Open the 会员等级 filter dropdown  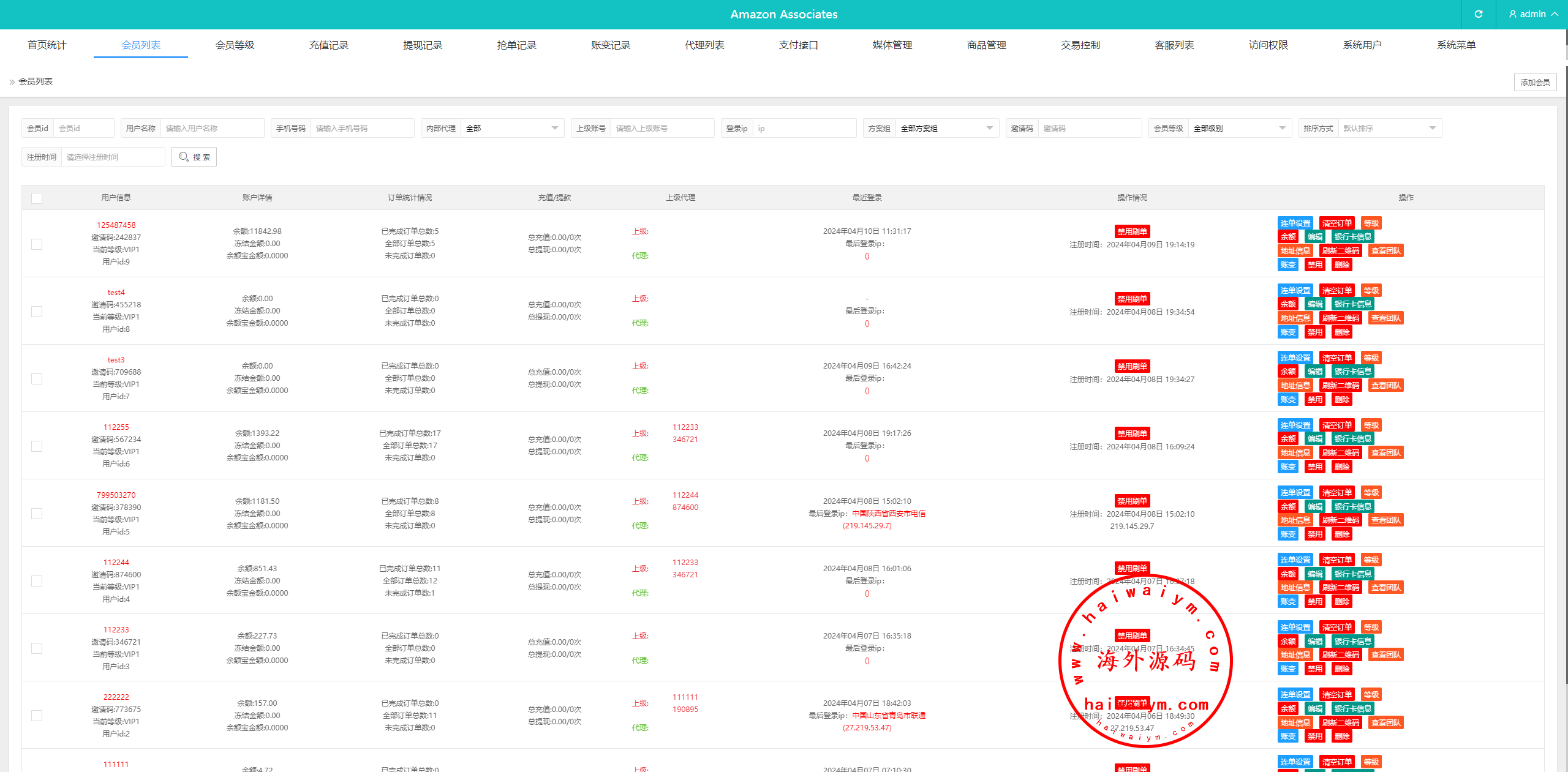pos(1239,129)
